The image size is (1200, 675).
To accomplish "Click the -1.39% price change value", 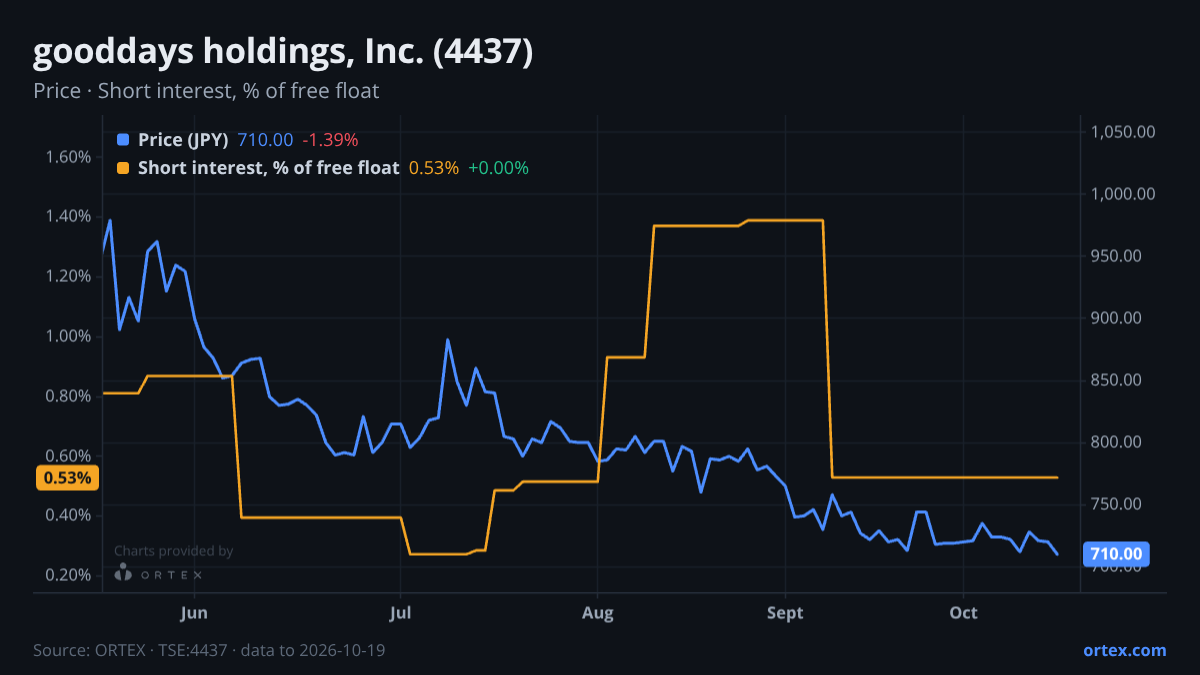I will (330, 140).
